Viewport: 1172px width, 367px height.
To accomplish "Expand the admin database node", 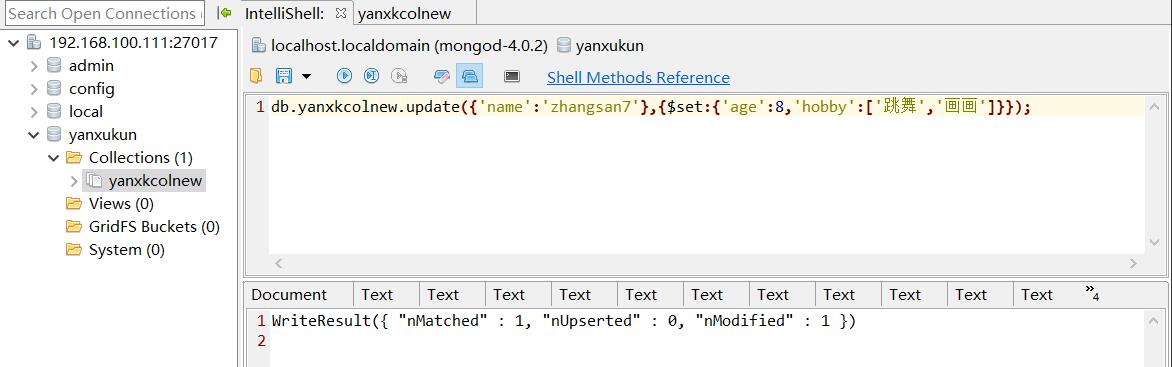I will point(34,66).
